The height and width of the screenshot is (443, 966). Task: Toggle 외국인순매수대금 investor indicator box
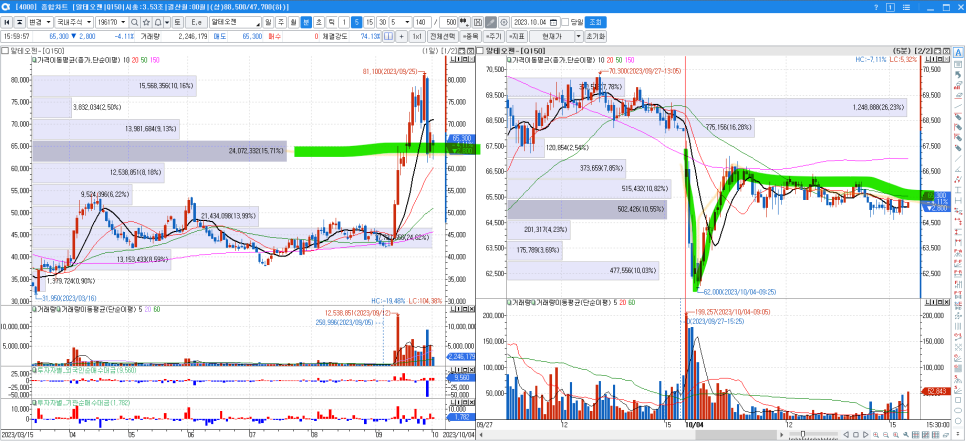[34, 370]
